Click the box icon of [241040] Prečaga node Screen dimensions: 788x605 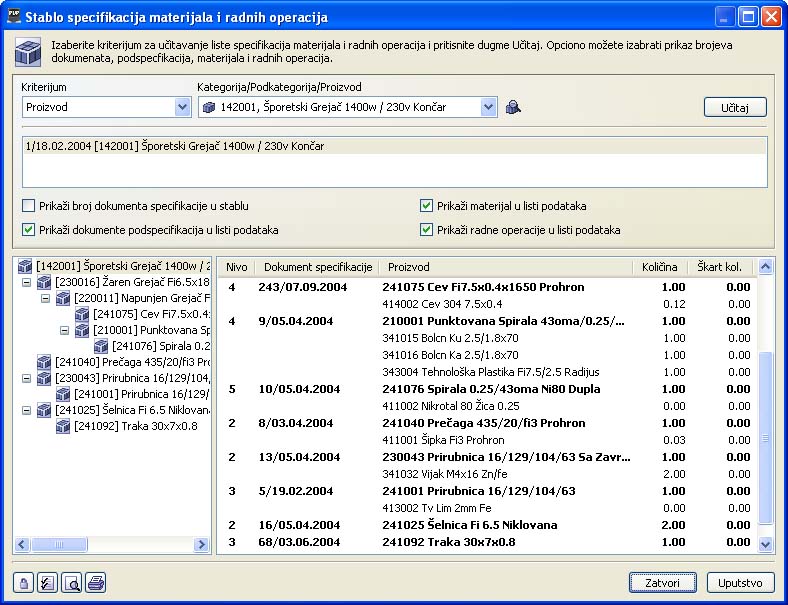coord(44,363)
